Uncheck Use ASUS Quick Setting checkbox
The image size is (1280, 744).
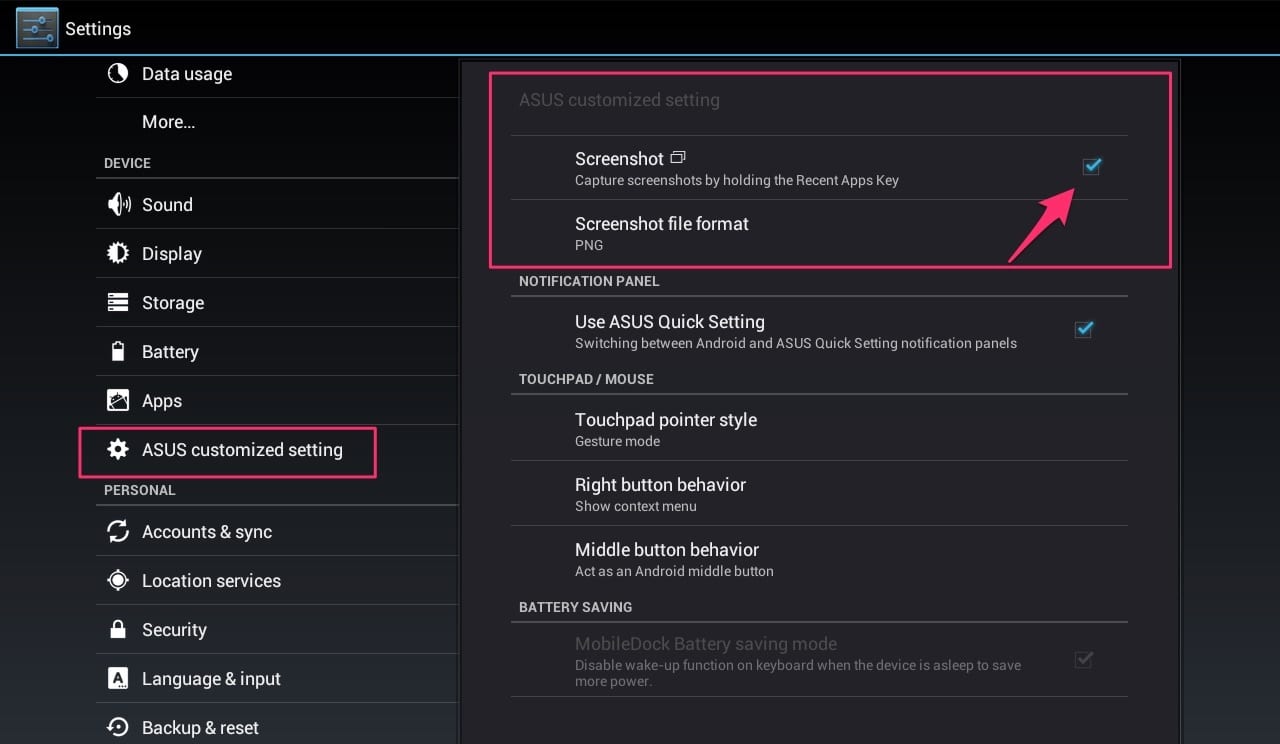(x=1083, y=329)
